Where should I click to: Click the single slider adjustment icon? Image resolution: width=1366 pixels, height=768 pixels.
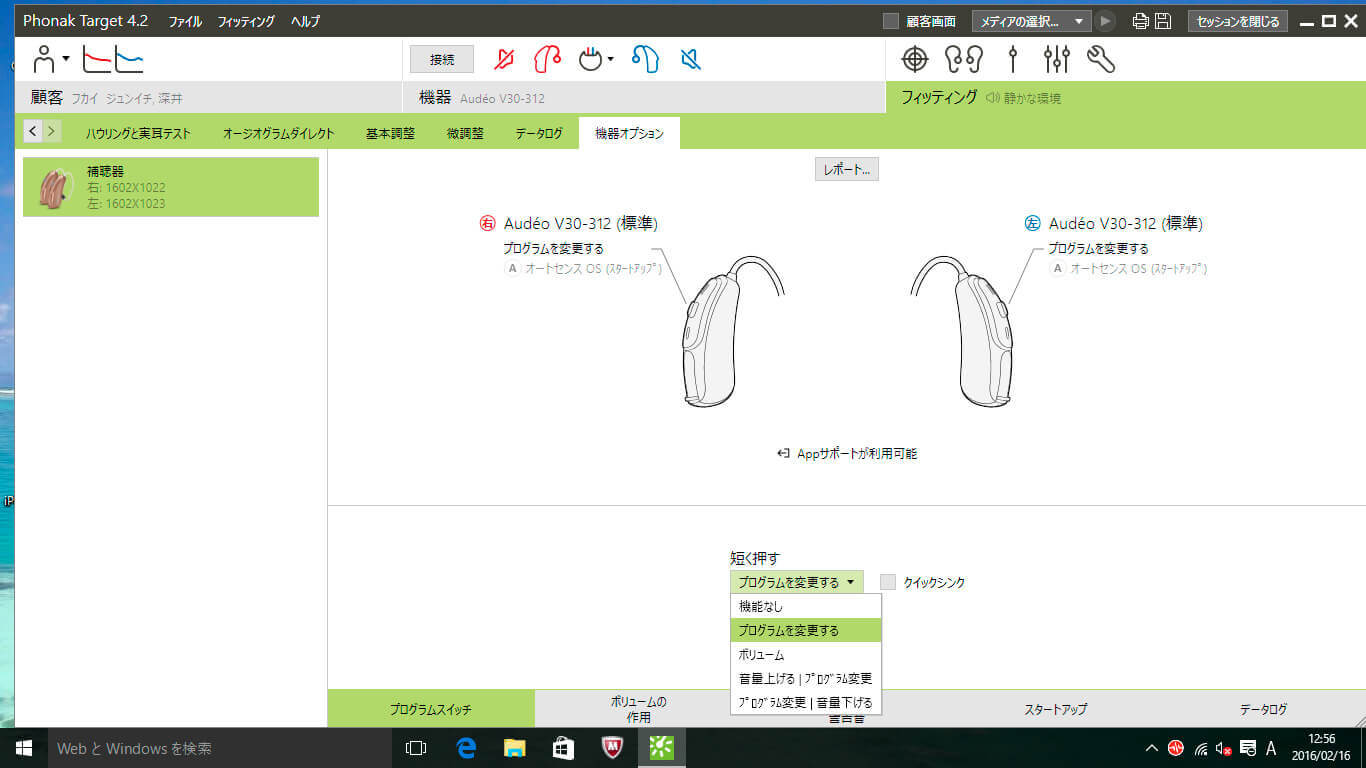click(1013, 59)
